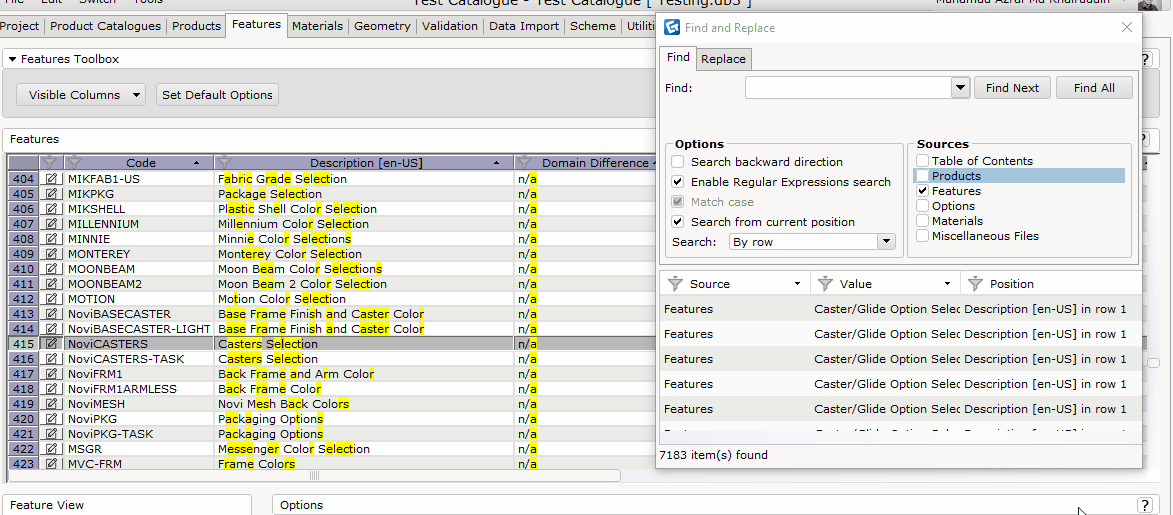Image resolution: width=1173 pixels, height=515 pixels.
Task: Open Value column dropdown arrow in results
Action: [948, 284]
